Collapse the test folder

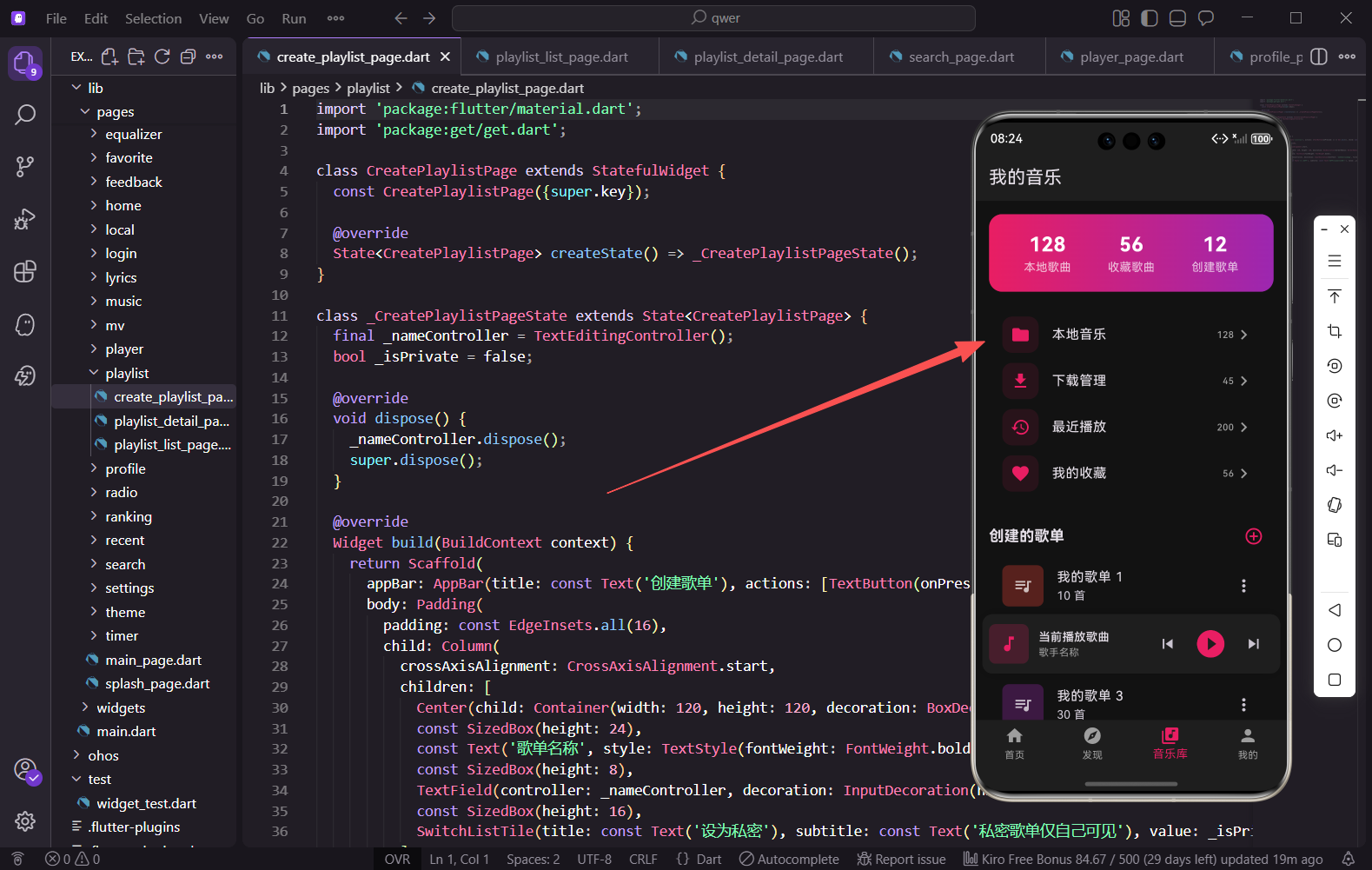[x=99, y=779]
